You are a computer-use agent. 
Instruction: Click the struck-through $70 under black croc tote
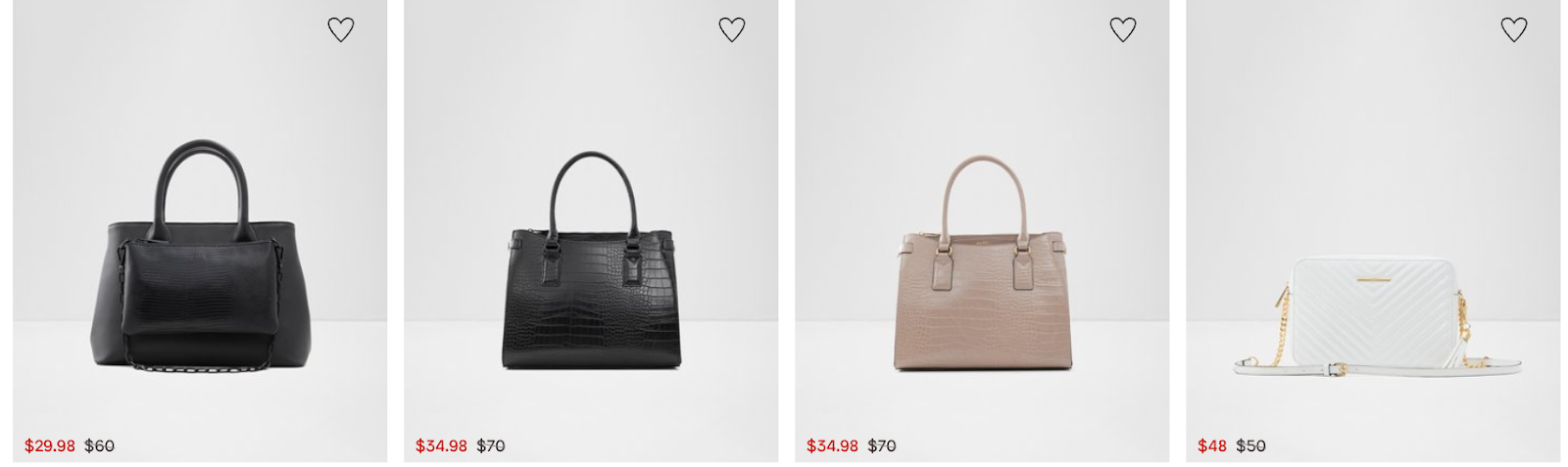coord(490,445)
